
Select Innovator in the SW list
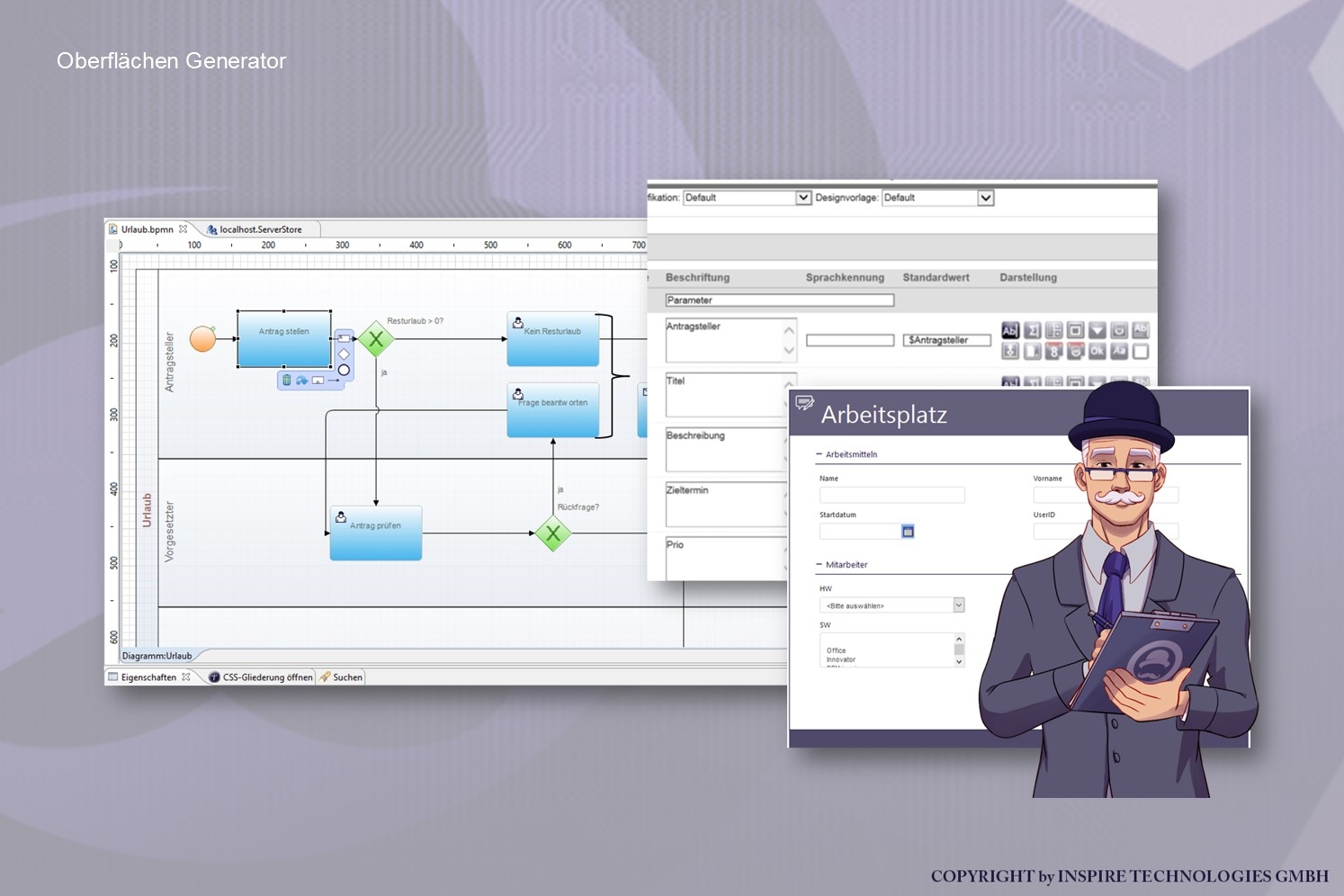click(841, 659)
